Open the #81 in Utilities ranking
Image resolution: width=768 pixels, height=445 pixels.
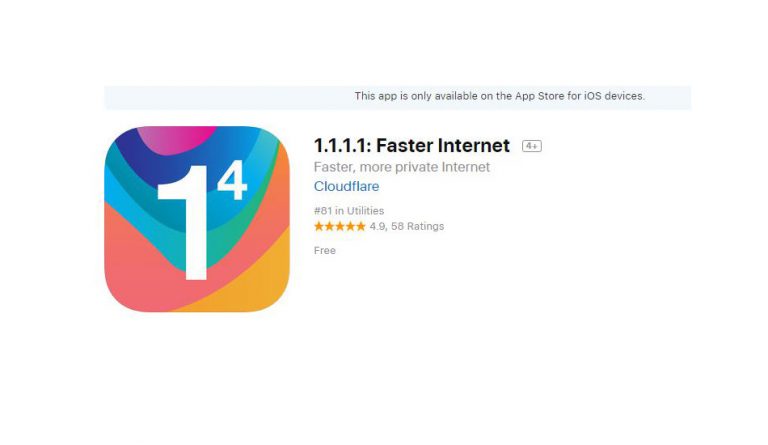click(x=349, y=211)
